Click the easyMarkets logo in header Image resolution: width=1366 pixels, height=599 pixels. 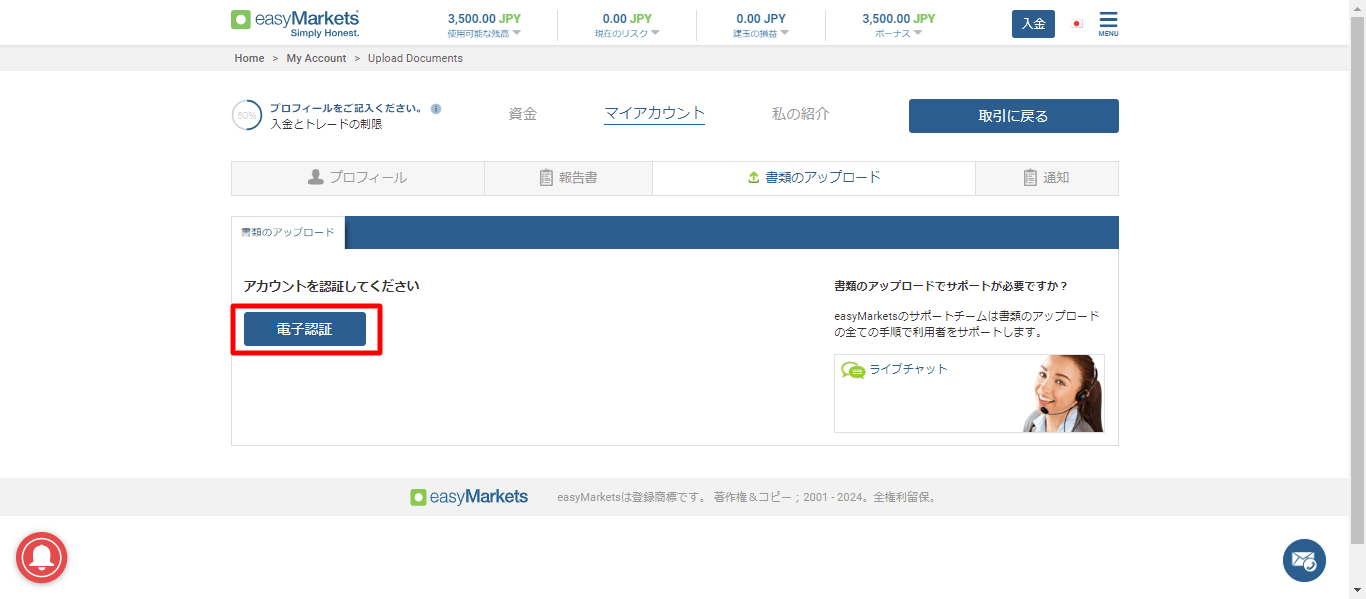[x=295, y=23]
